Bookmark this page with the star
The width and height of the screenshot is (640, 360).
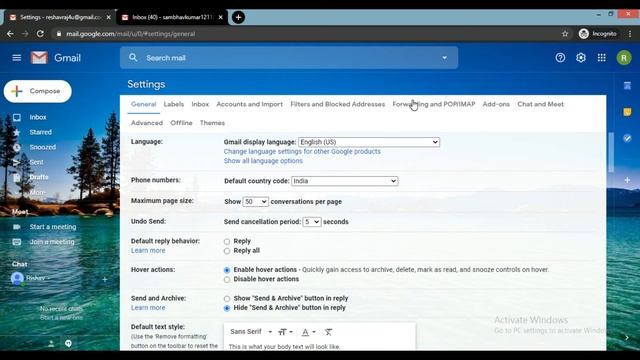(565, 34)
